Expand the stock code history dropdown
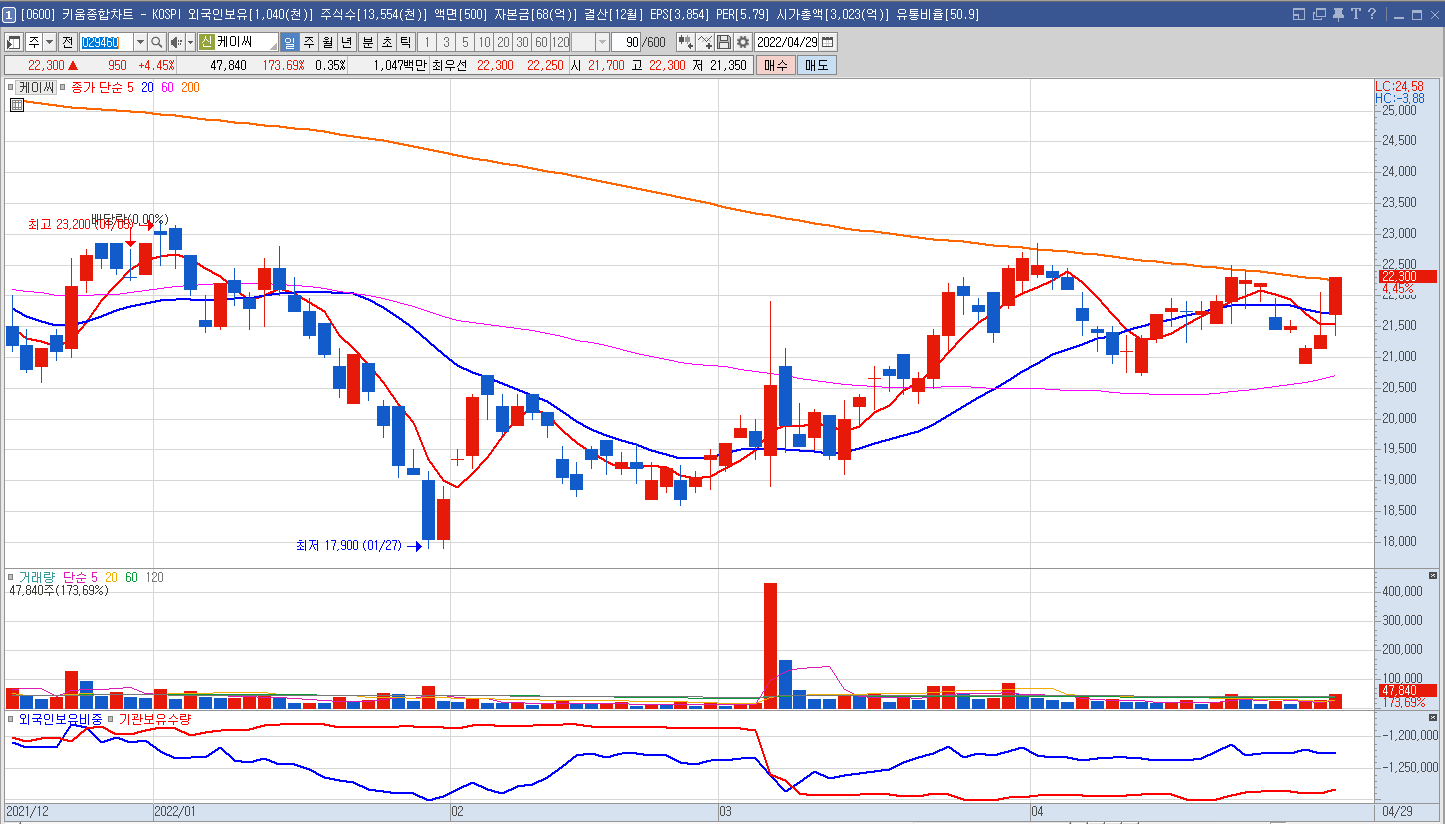Screen dimensions: 1445x824 [140, 42]
